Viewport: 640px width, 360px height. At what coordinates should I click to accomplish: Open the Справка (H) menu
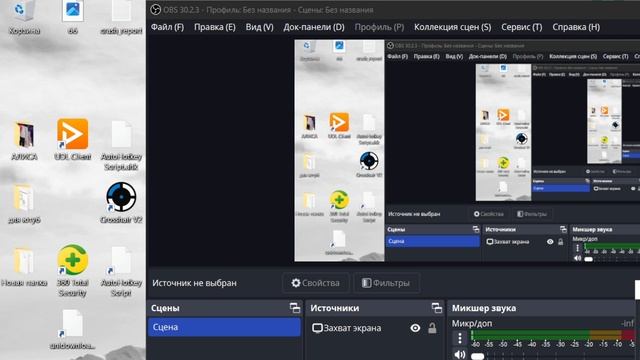pos(576,27)
